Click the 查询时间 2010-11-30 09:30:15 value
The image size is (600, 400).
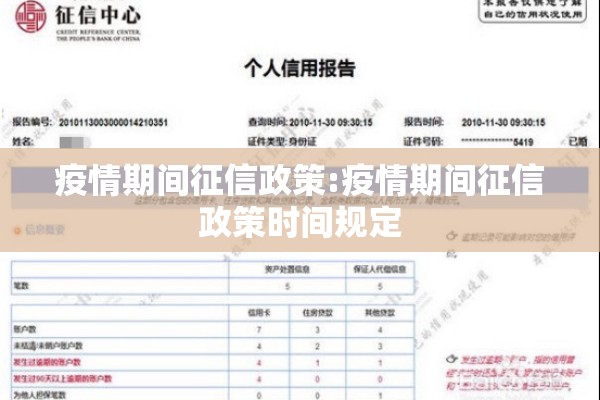(x=331, y=122)
